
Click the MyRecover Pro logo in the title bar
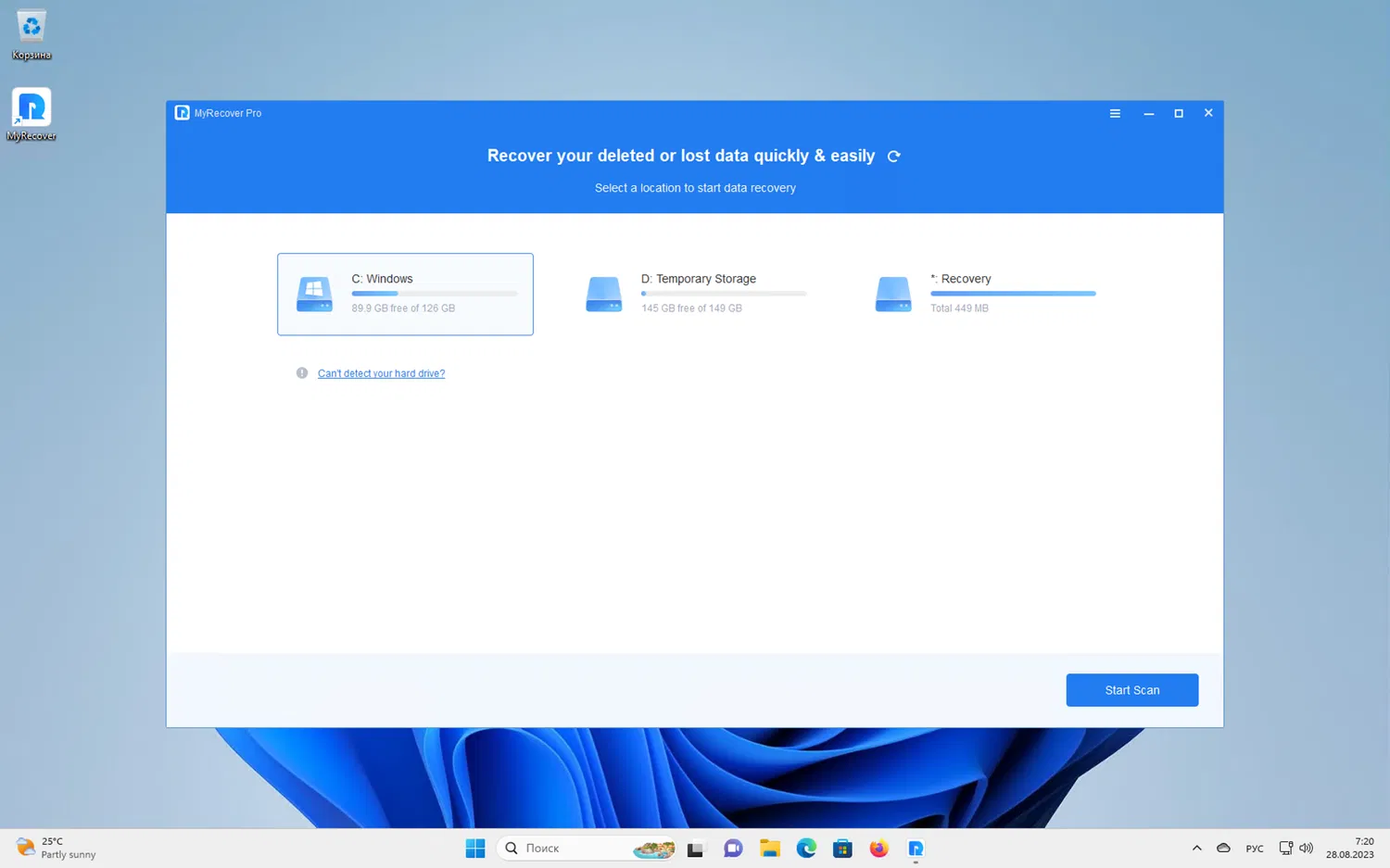(182, 112)
